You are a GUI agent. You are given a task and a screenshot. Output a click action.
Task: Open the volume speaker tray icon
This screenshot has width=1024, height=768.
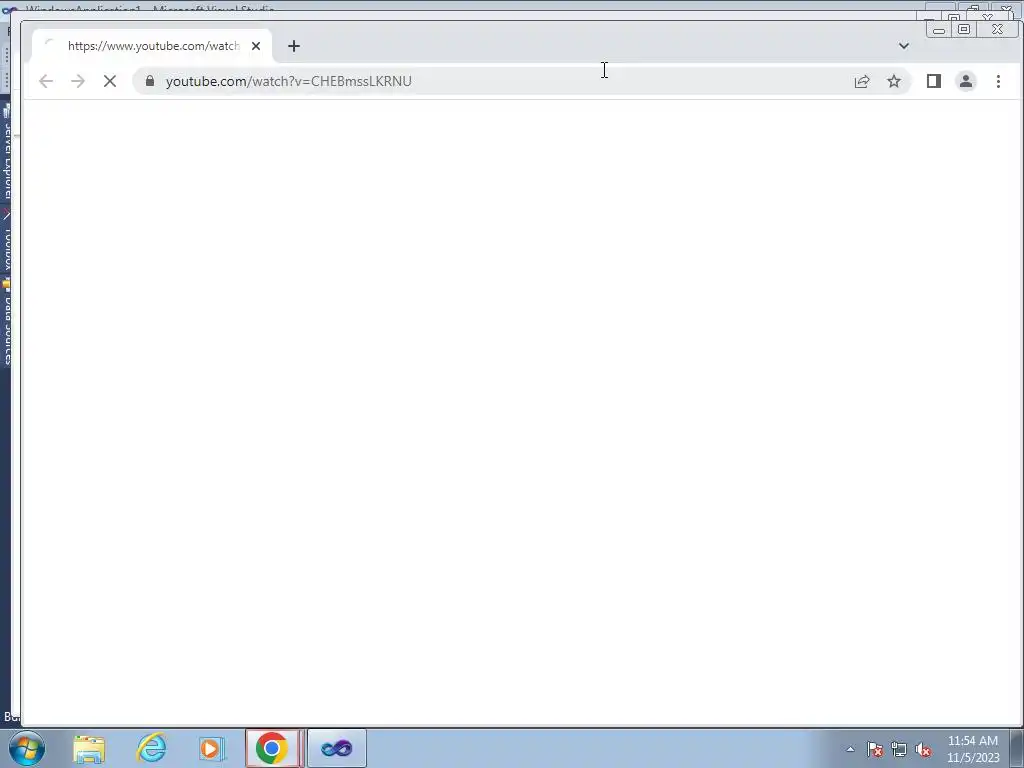tap(923, 749)
